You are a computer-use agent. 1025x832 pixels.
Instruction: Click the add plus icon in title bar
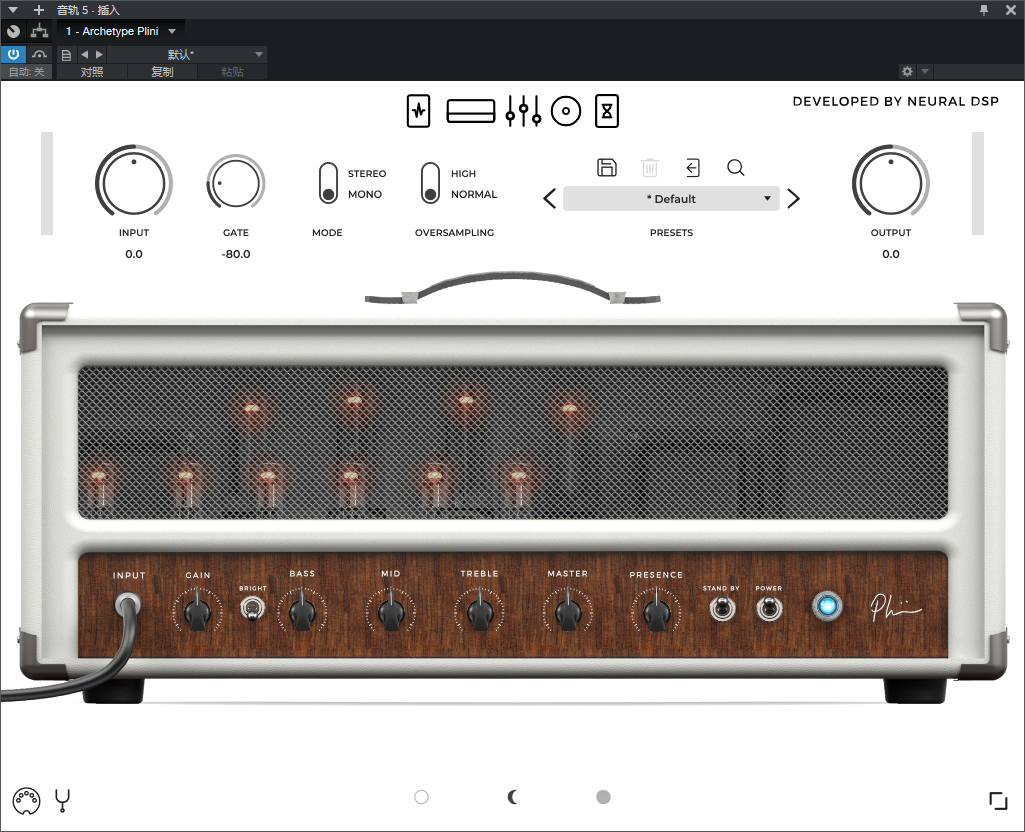pyautogui.click(x=39, y=10)
